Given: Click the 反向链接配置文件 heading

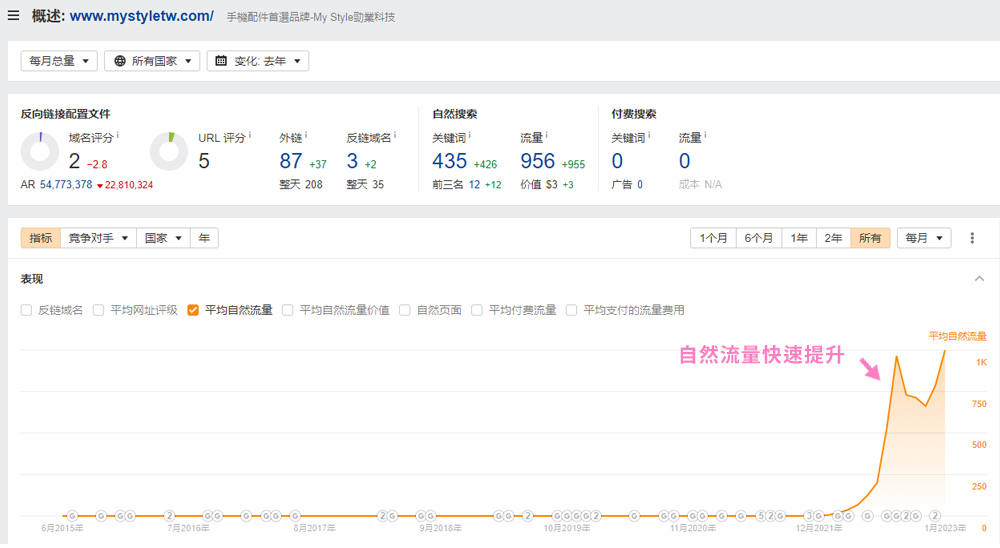Looking at the screenshot, I should tap(65, 114).
